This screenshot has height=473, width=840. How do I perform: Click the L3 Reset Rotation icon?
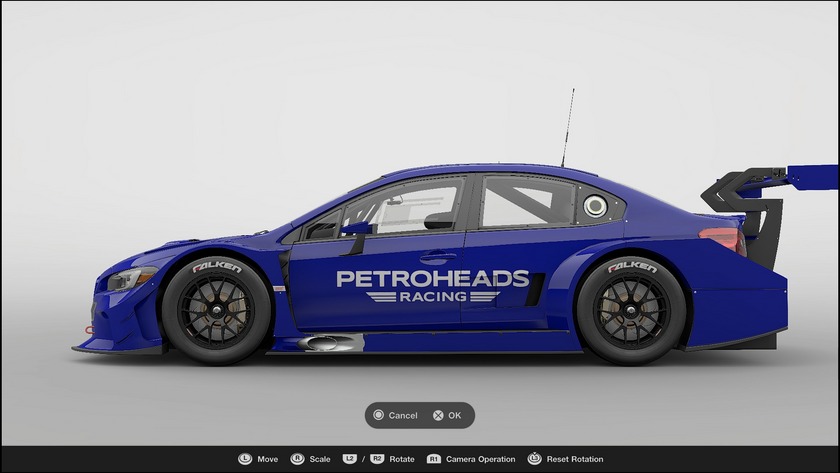click(x=534, y=459)
